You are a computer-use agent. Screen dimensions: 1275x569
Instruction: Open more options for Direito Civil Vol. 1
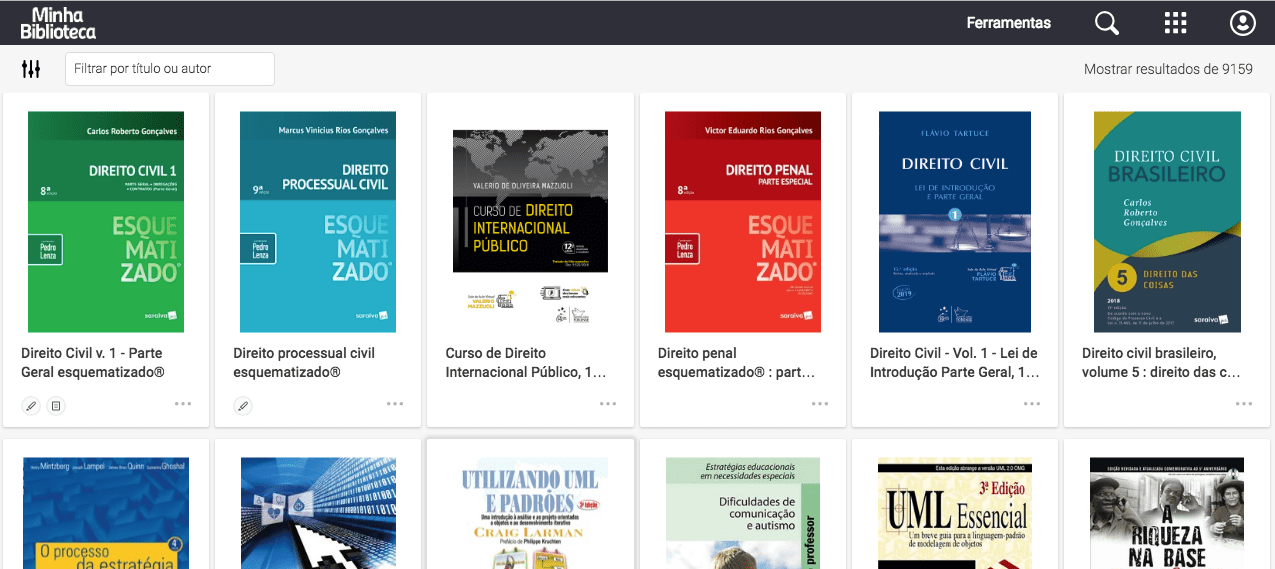tap(1032, 404)
